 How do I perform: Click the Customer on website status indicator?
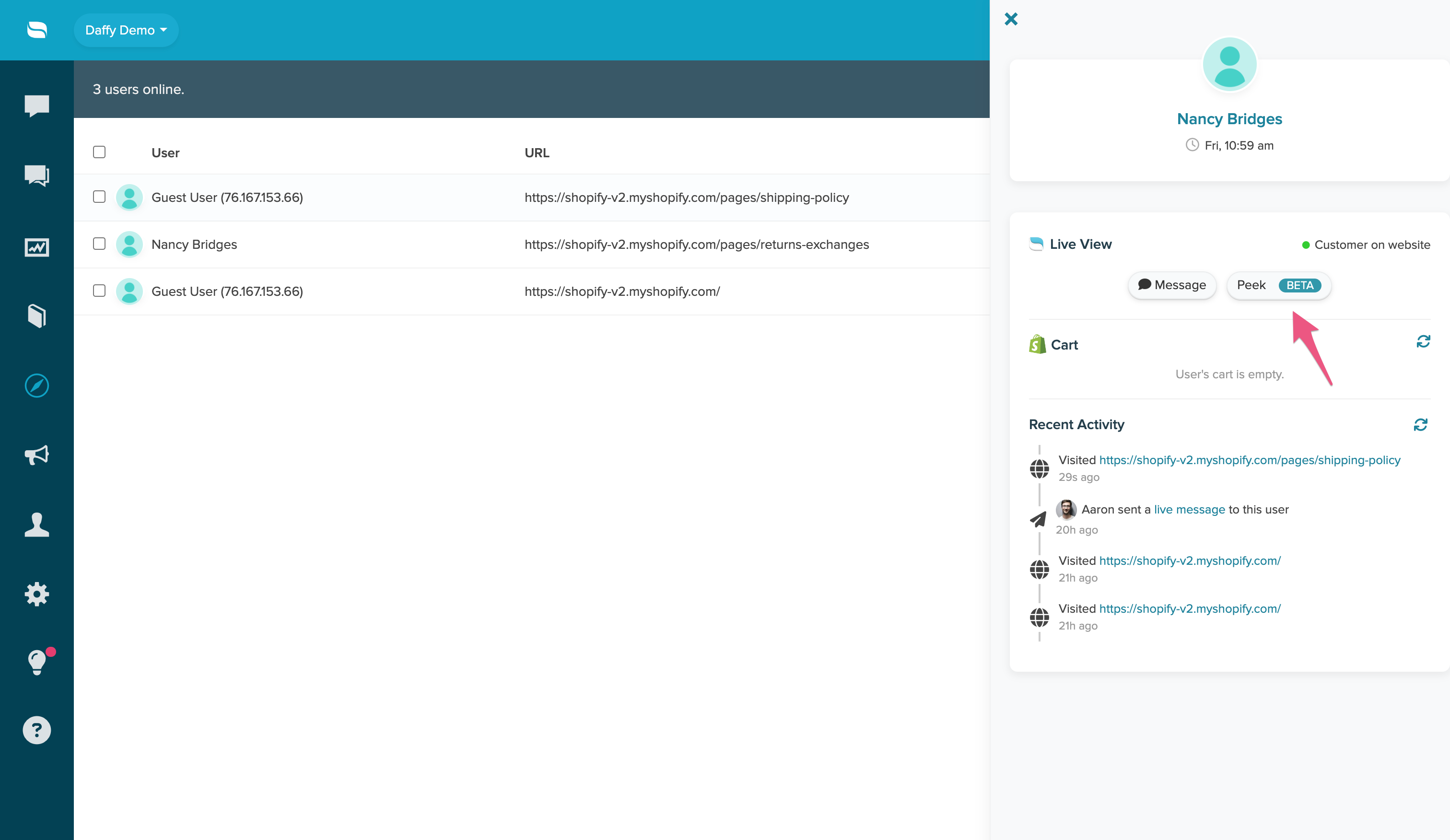pyautogui.click(x=1366, y=245)
